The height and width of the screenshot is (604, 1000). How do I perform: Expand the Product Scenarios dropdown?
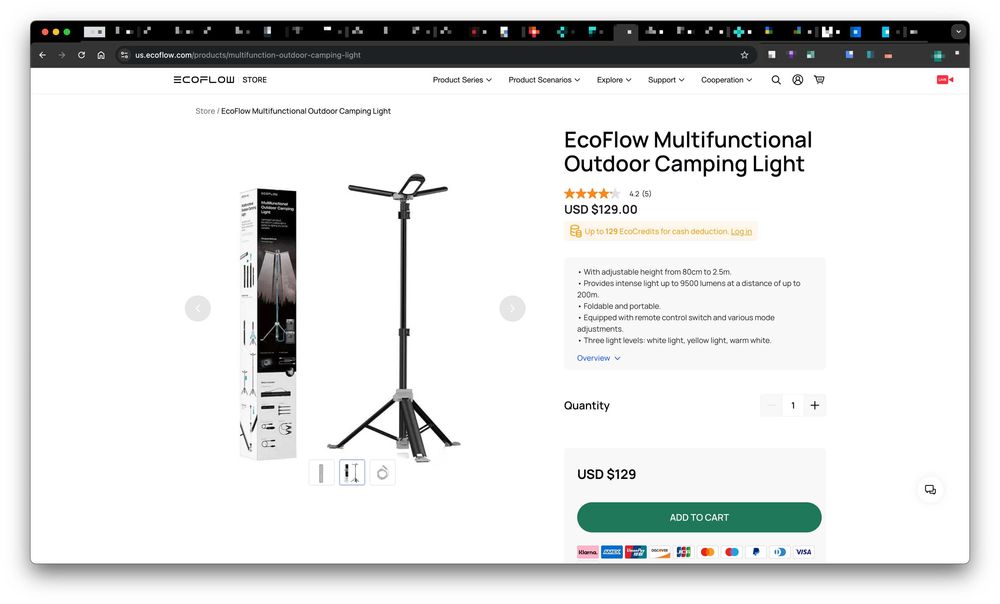tap(544, 80)
